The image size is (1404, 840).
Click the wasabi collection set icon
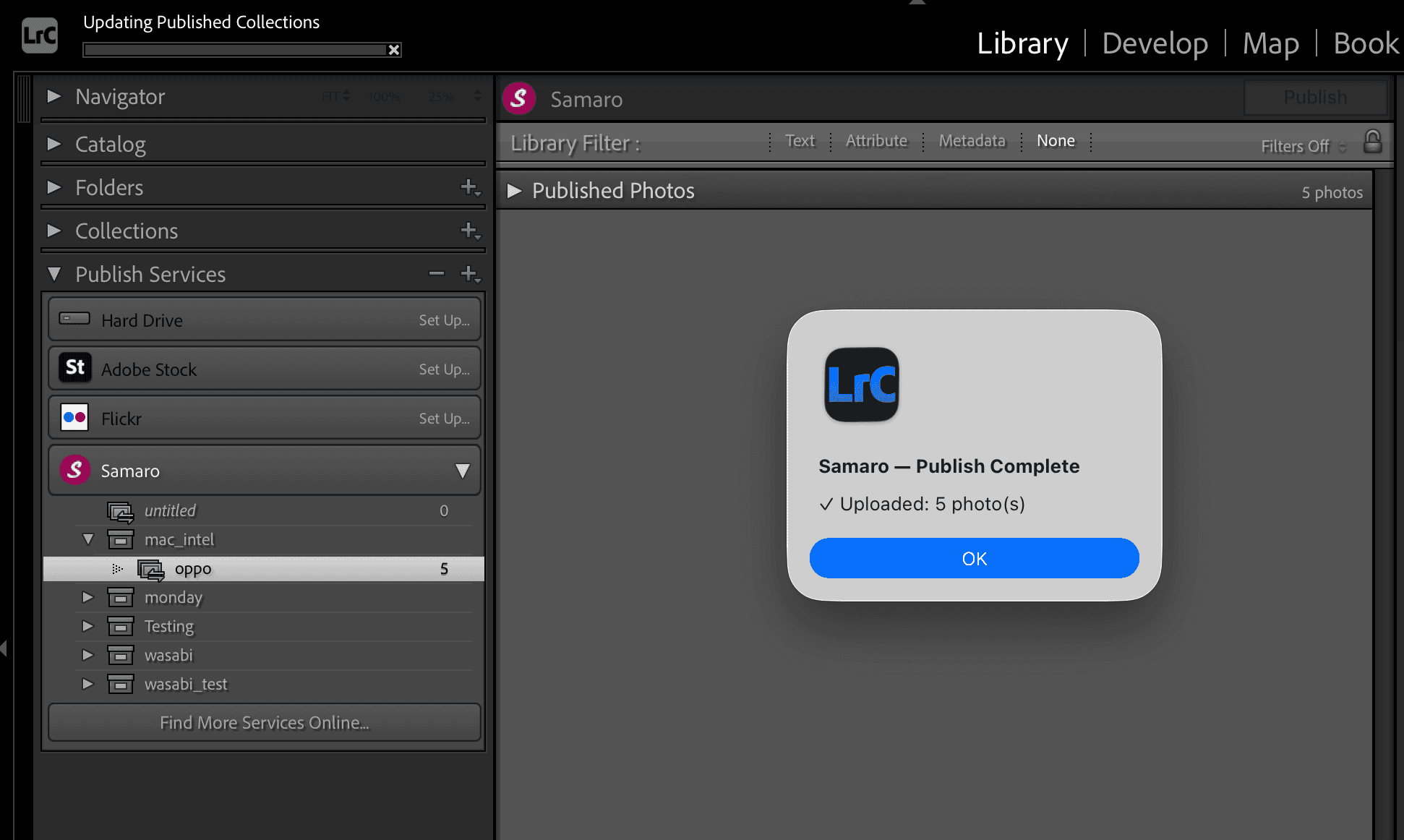[x=121, y=656]
